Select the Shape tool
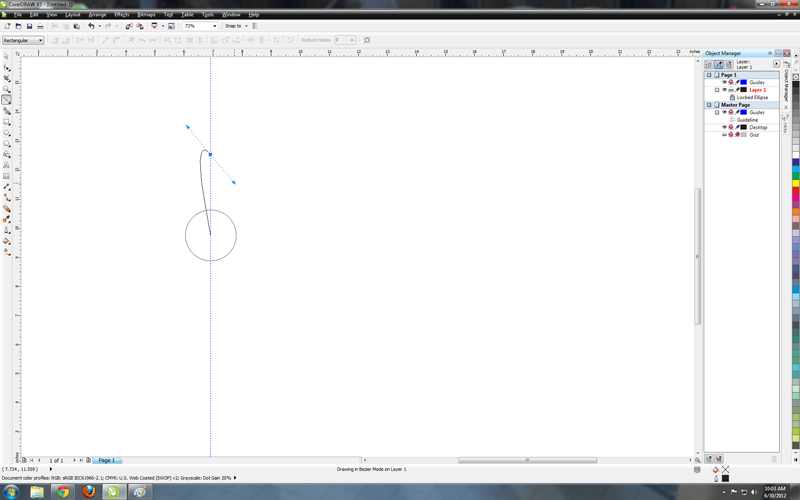 7,67
